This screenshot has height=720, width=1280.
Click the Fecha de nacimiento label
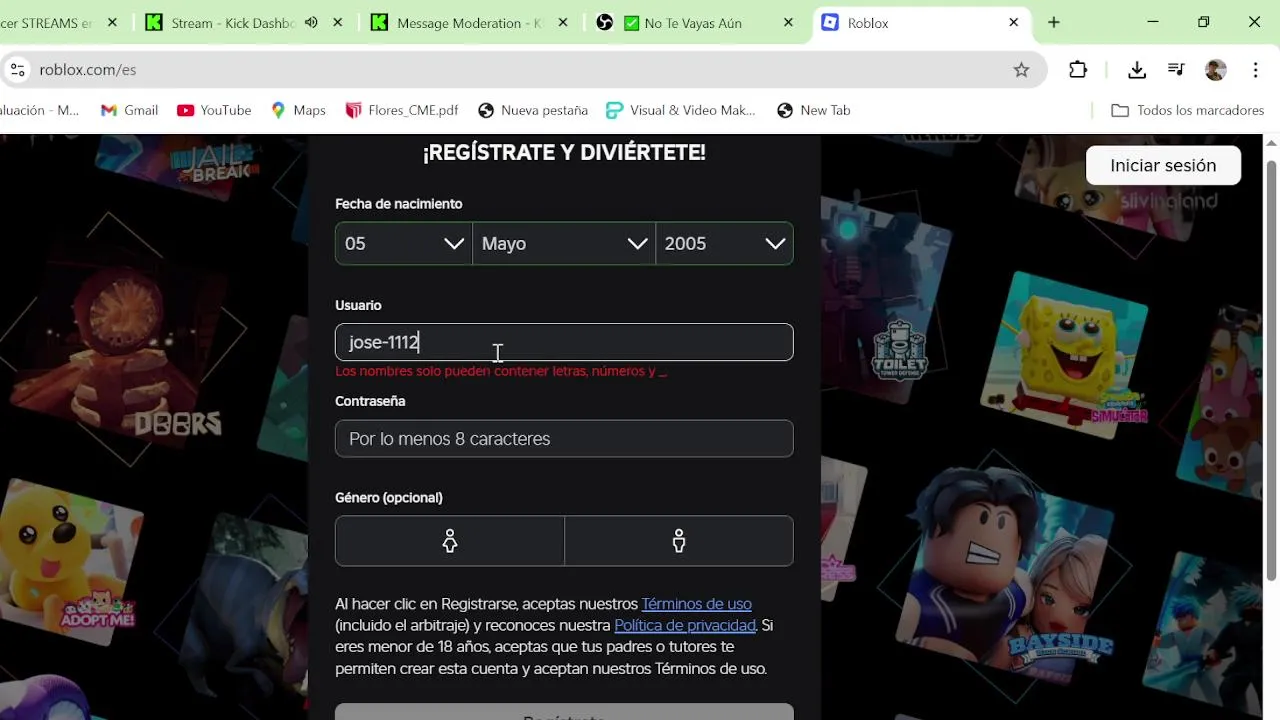pyautogui.click(x=398, y=204)
